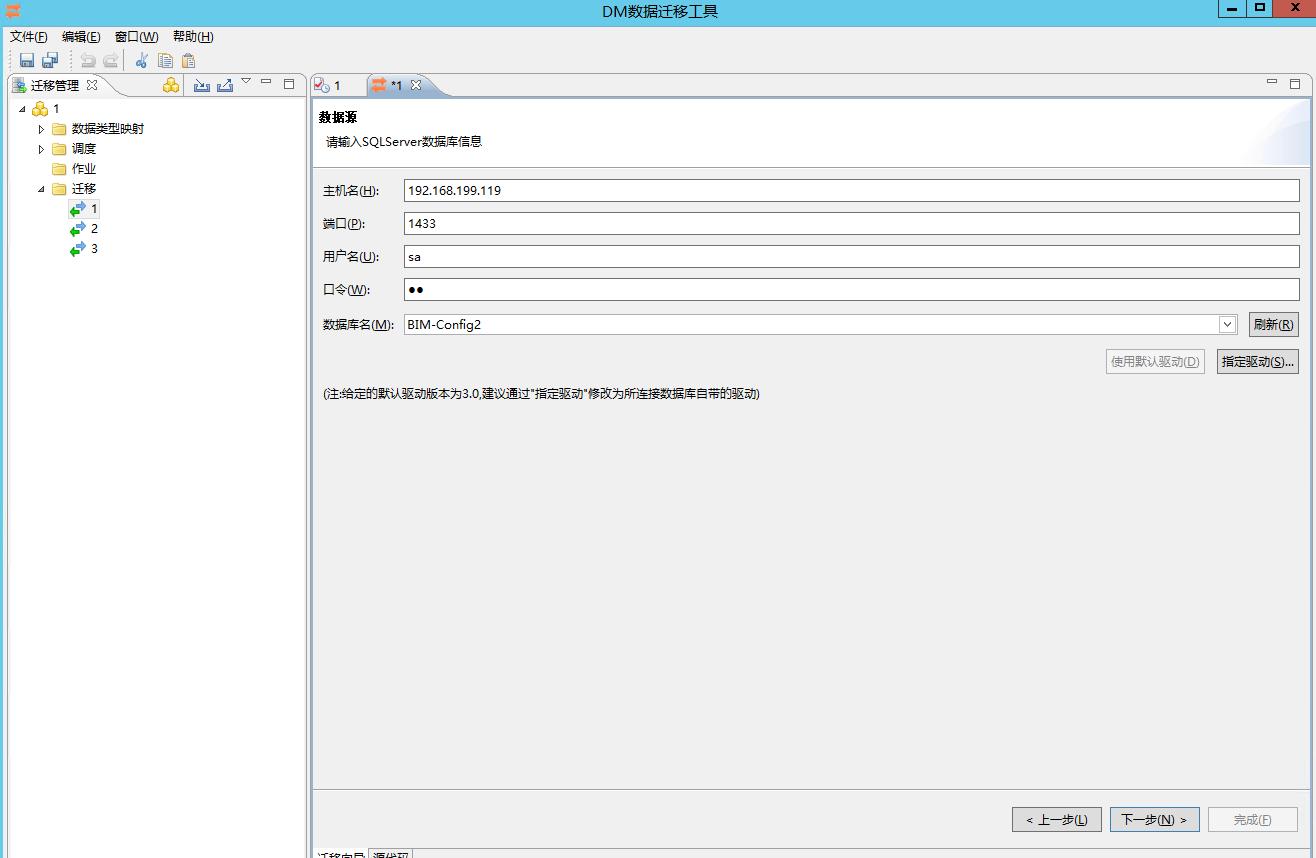Close the *1 editor tab
This screenshot has height=858, width=1316.
click(416, 85)
